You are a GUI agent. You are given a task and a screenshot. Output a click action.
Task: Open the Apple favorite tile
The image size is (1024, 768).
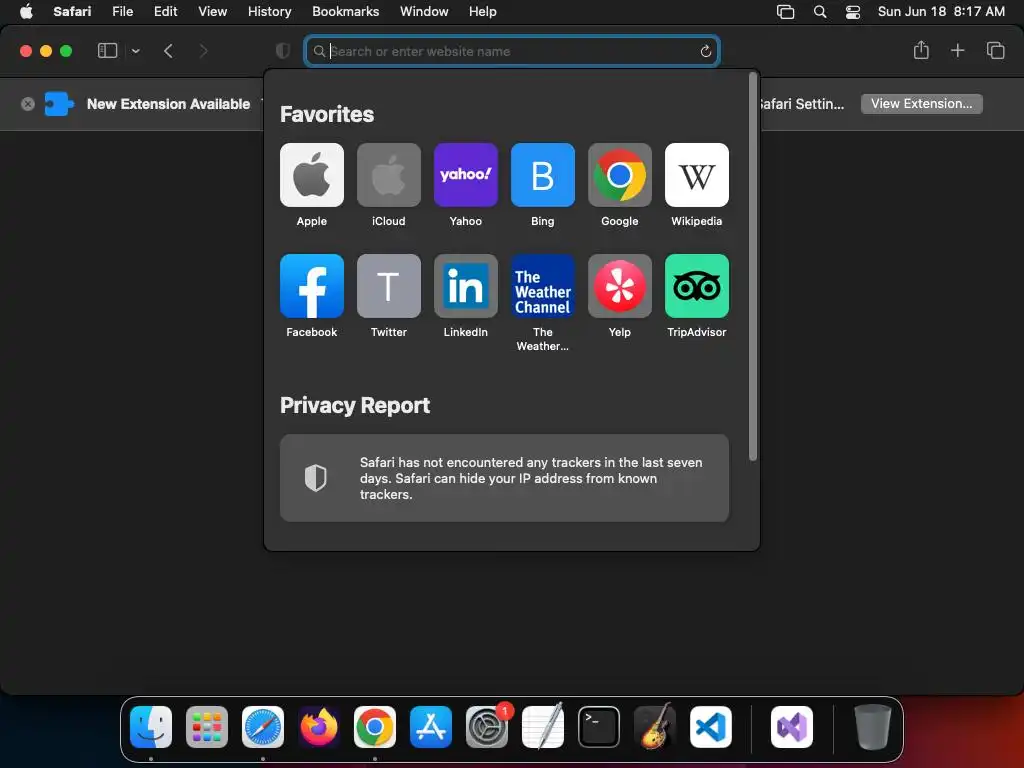[312, 175]
